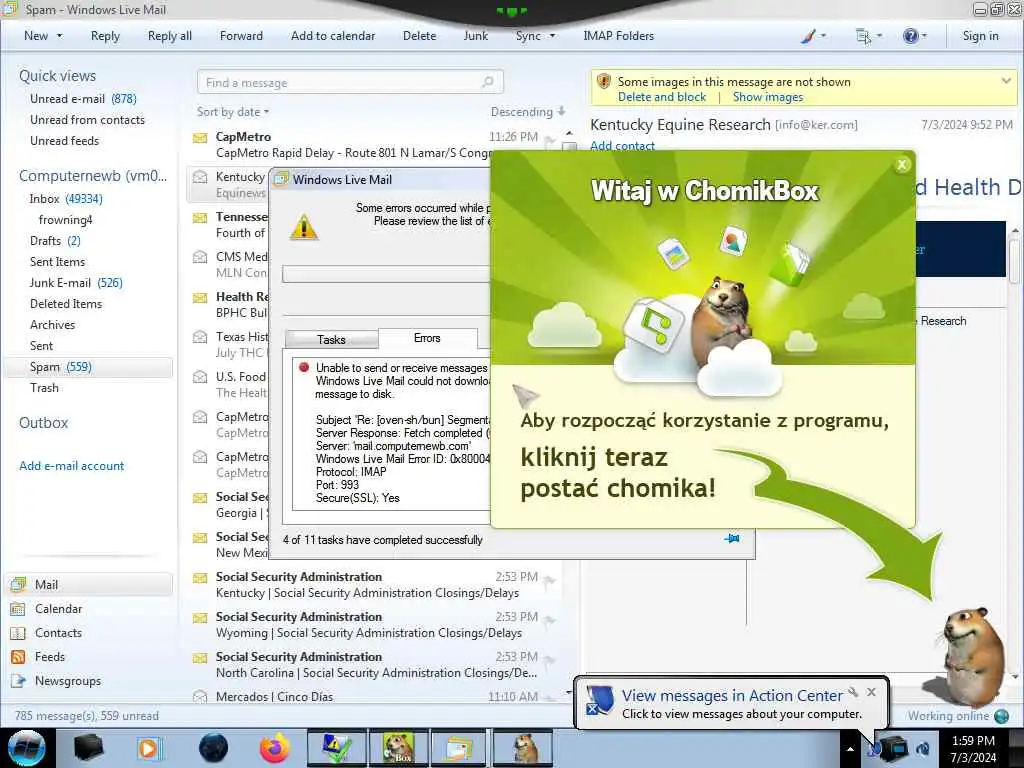Click Add e-mail account link
Screen dimensions: 1024x768
[x=71, y=466]
